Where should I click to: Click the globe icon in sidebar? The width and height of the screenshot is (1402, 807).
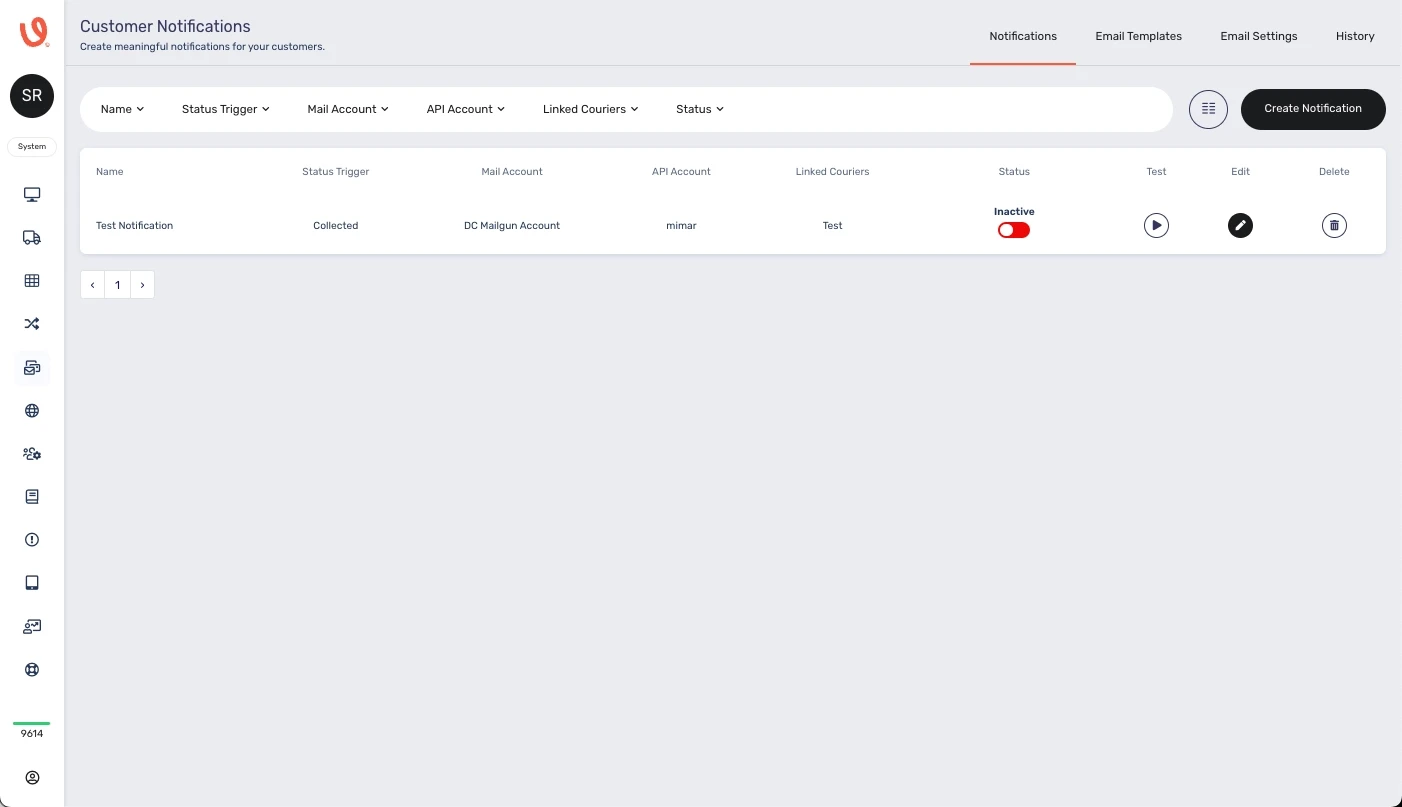pyautogui.click(x=32, y=410)
